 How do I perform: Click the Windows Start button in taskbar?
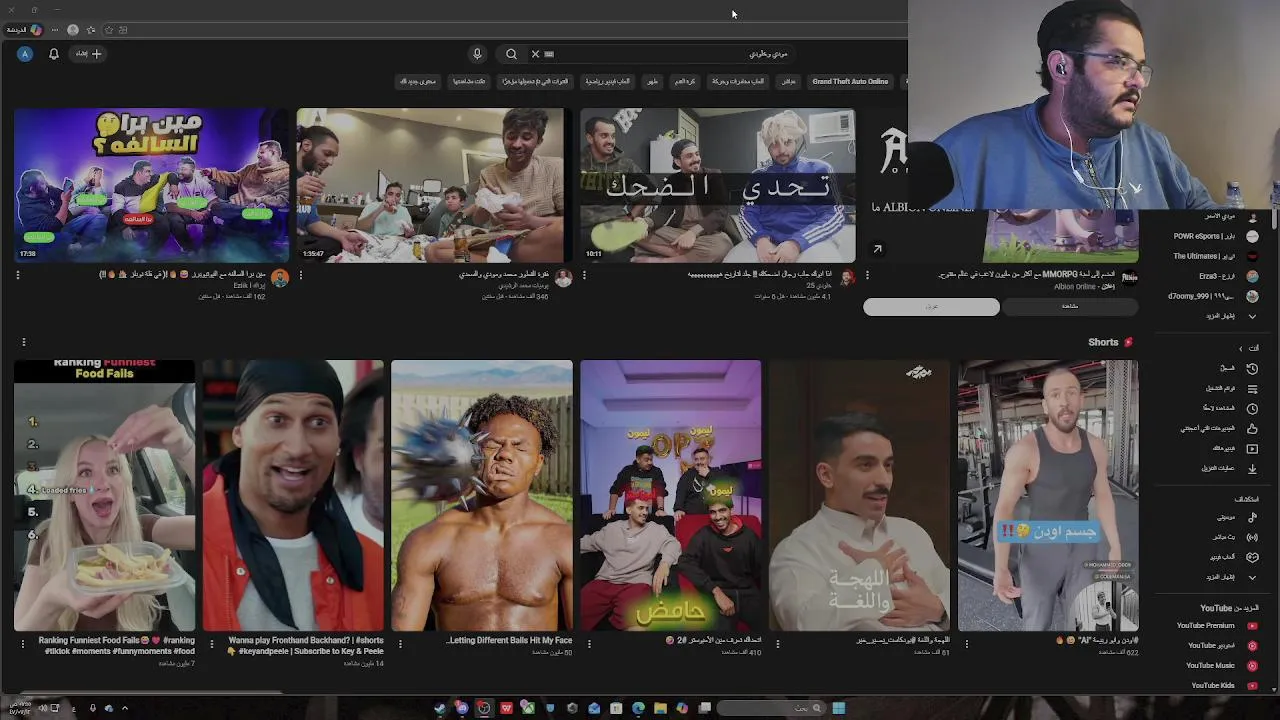pyautogui.click(x=838, y=708)
